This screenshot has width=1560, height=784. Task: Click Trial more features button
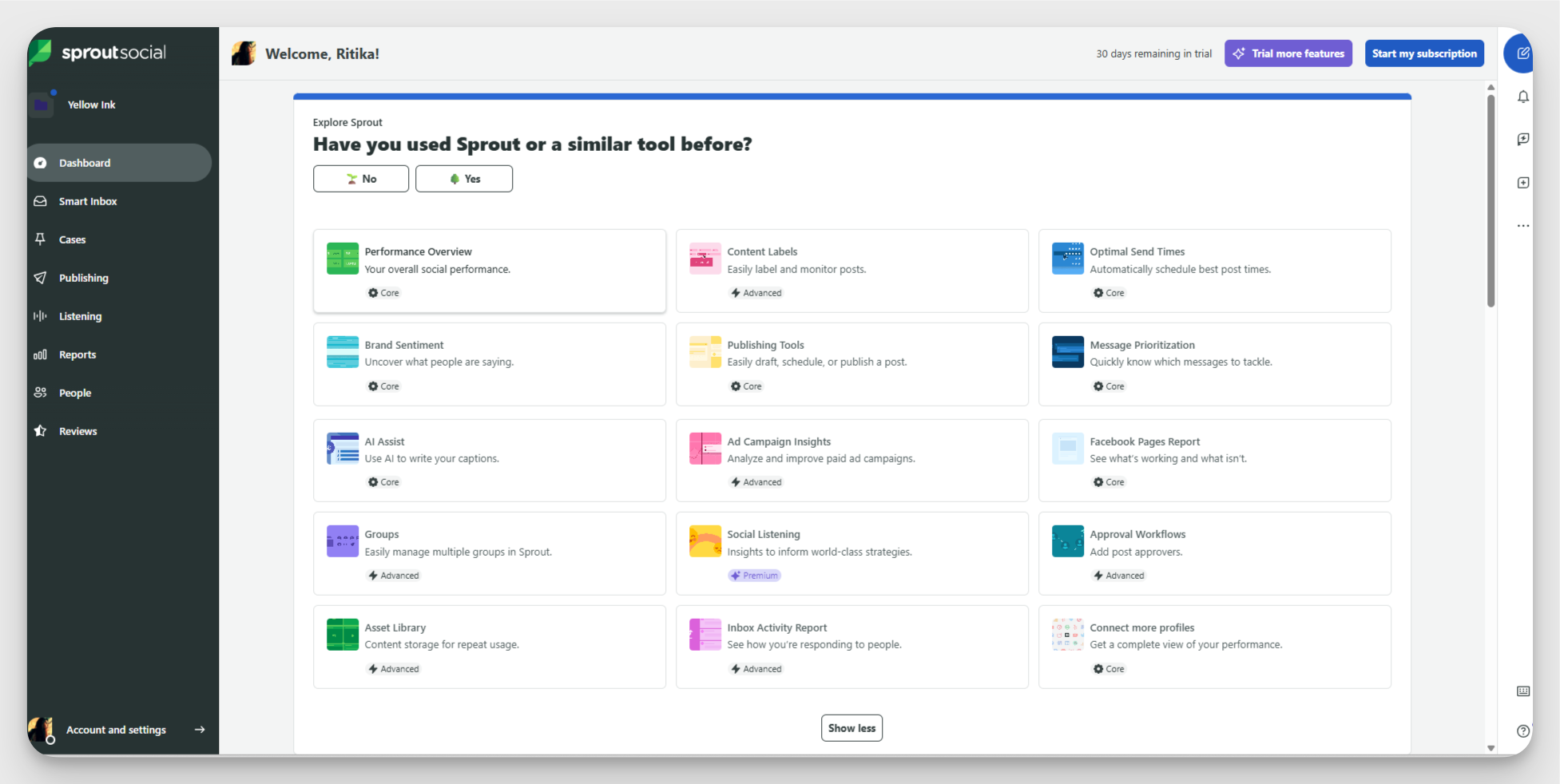point(1288,53)
